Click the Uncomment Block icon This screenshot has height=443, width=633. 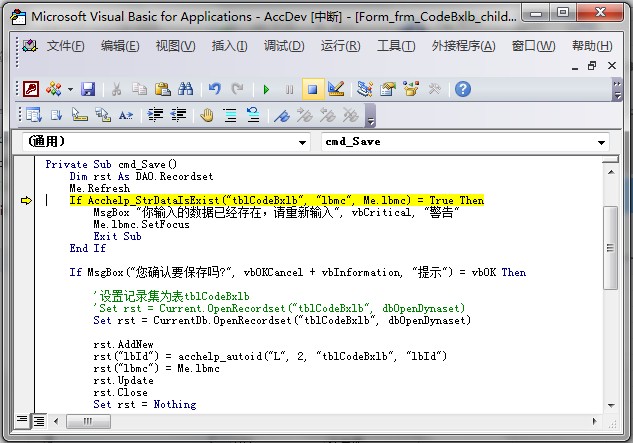[x=253, y=115]
